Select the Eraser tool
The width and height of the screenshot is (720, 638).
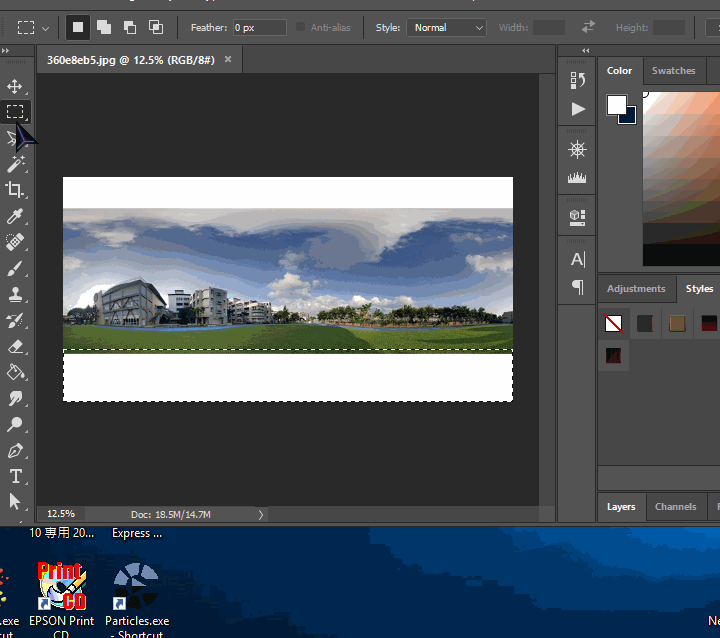coord(15,346)
